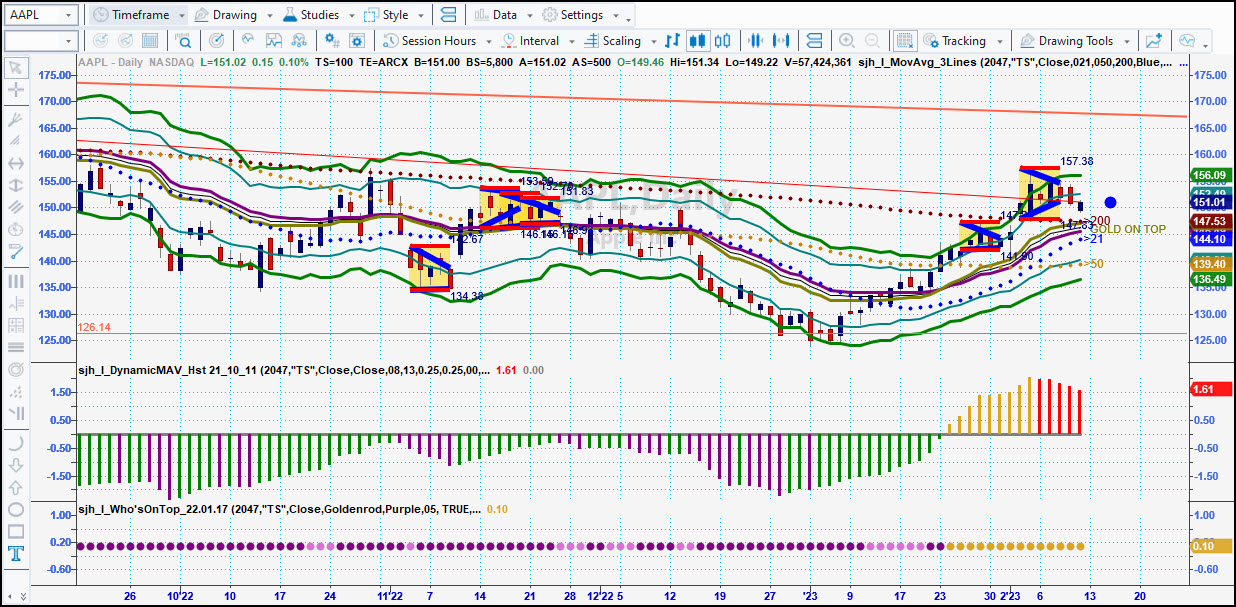Open the Scaling dropdown
Viewport: 1236px width, 607px height.
pyautogui.click(x=620, y=41)
